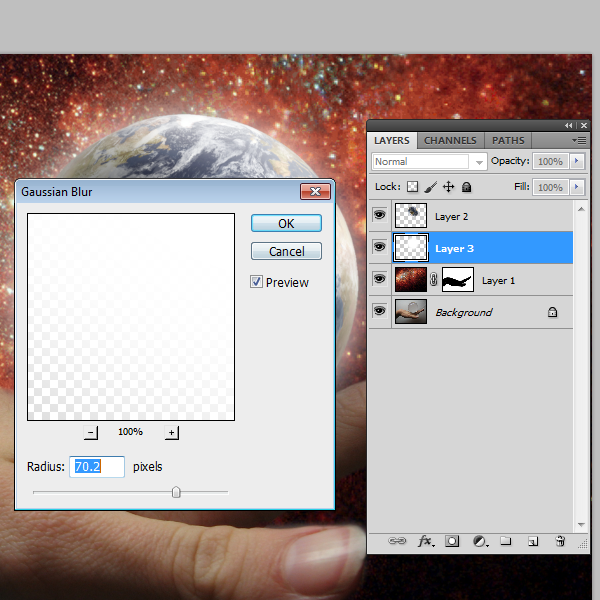
Task: Confirm blur with OK button
Action: pos(286,223)
